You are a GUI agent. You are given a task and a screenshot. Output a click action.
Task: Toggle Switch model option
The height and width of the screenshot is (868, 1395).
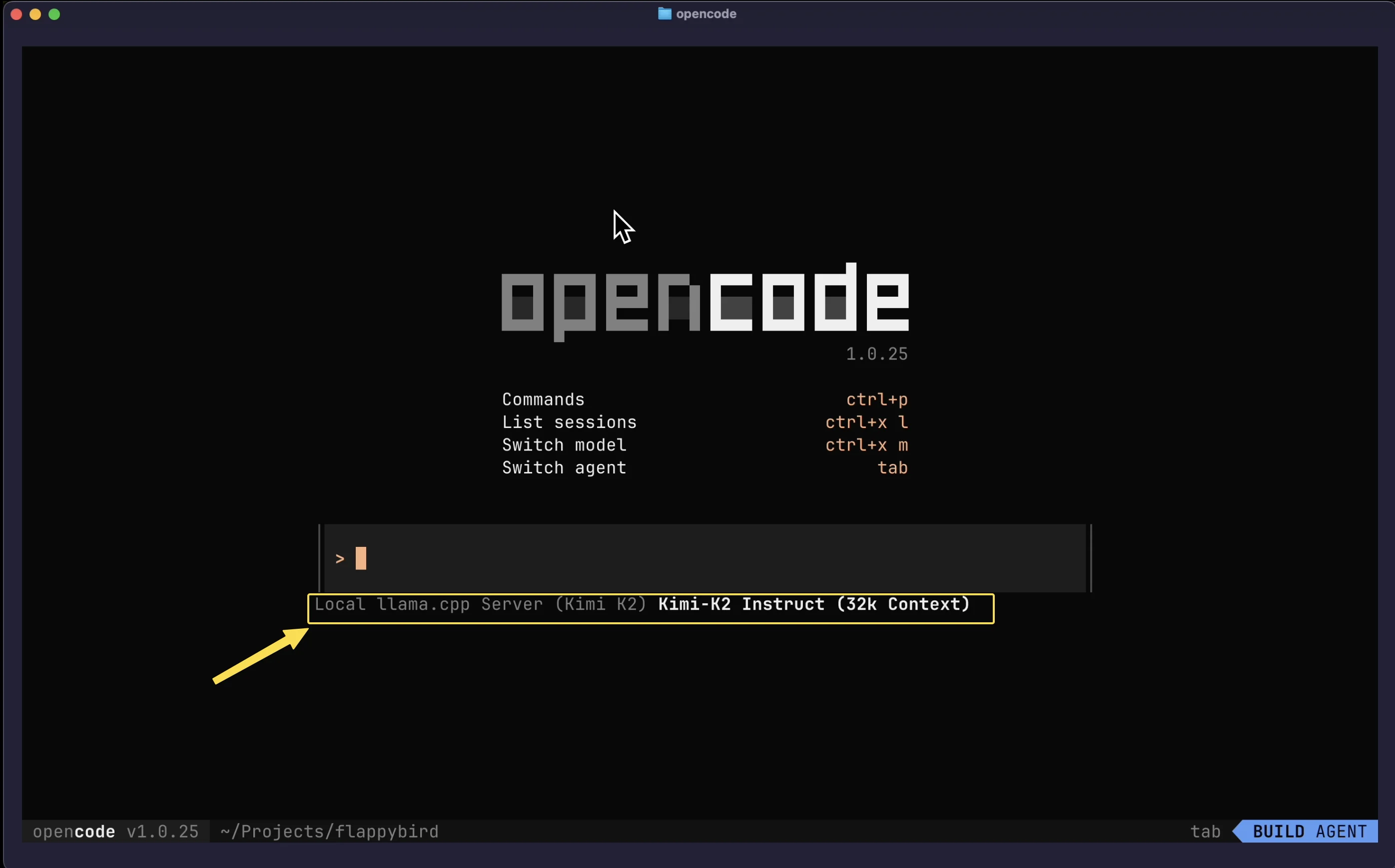click(x=564, y=445)
